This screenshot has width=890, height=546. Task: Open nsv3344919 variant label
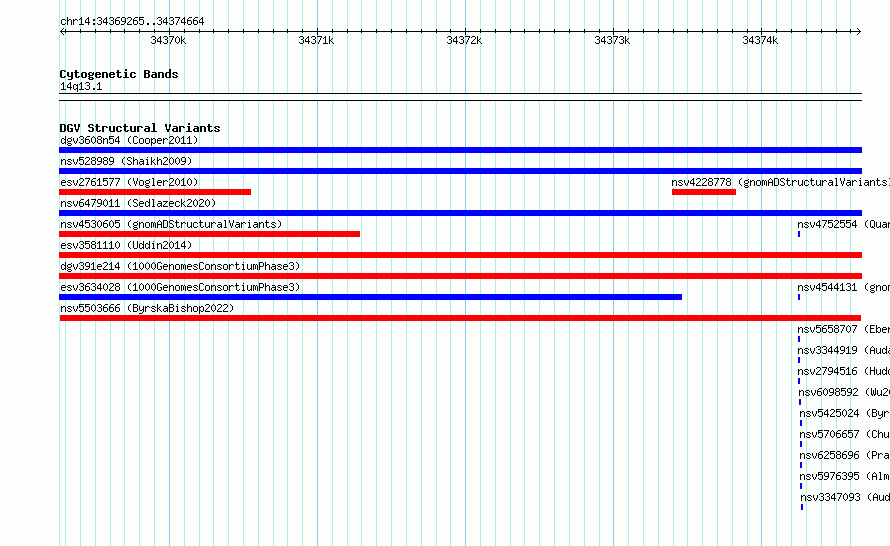843,350
